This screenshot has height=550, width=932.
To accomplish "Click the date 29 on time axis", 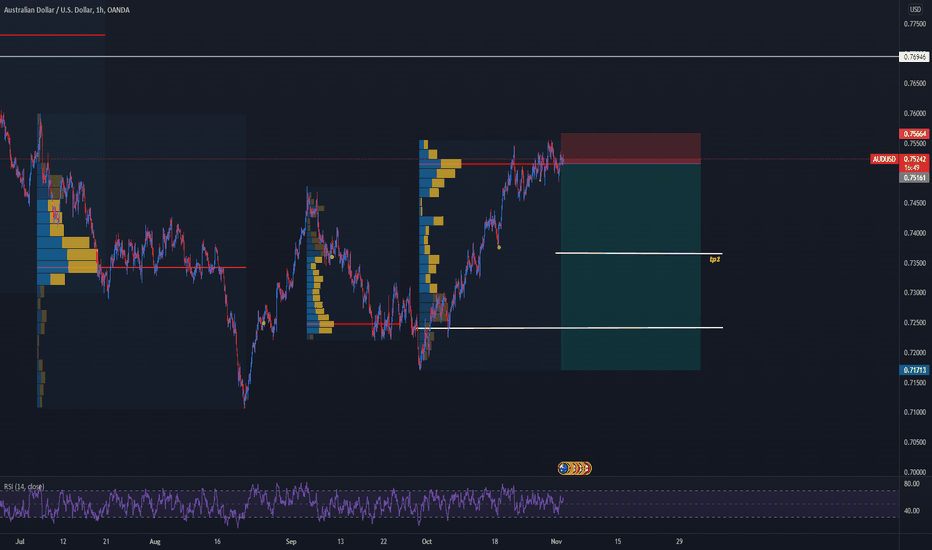I will [x=679, y=542].
